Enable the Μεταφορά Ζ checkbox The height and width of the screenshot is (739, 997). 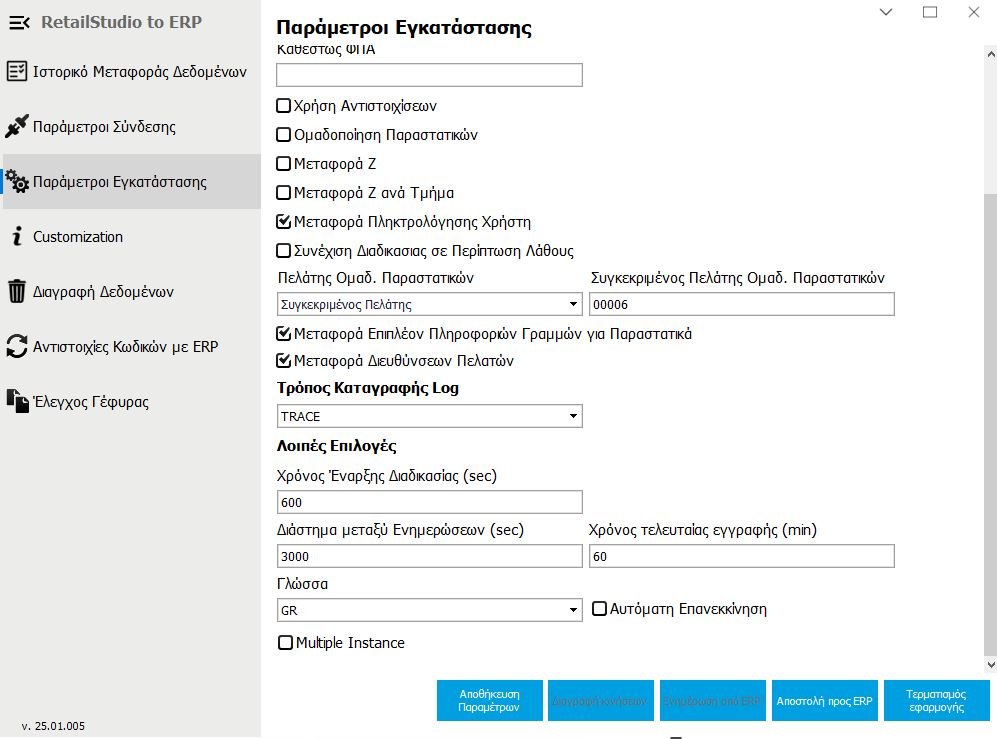click(284, 164)
